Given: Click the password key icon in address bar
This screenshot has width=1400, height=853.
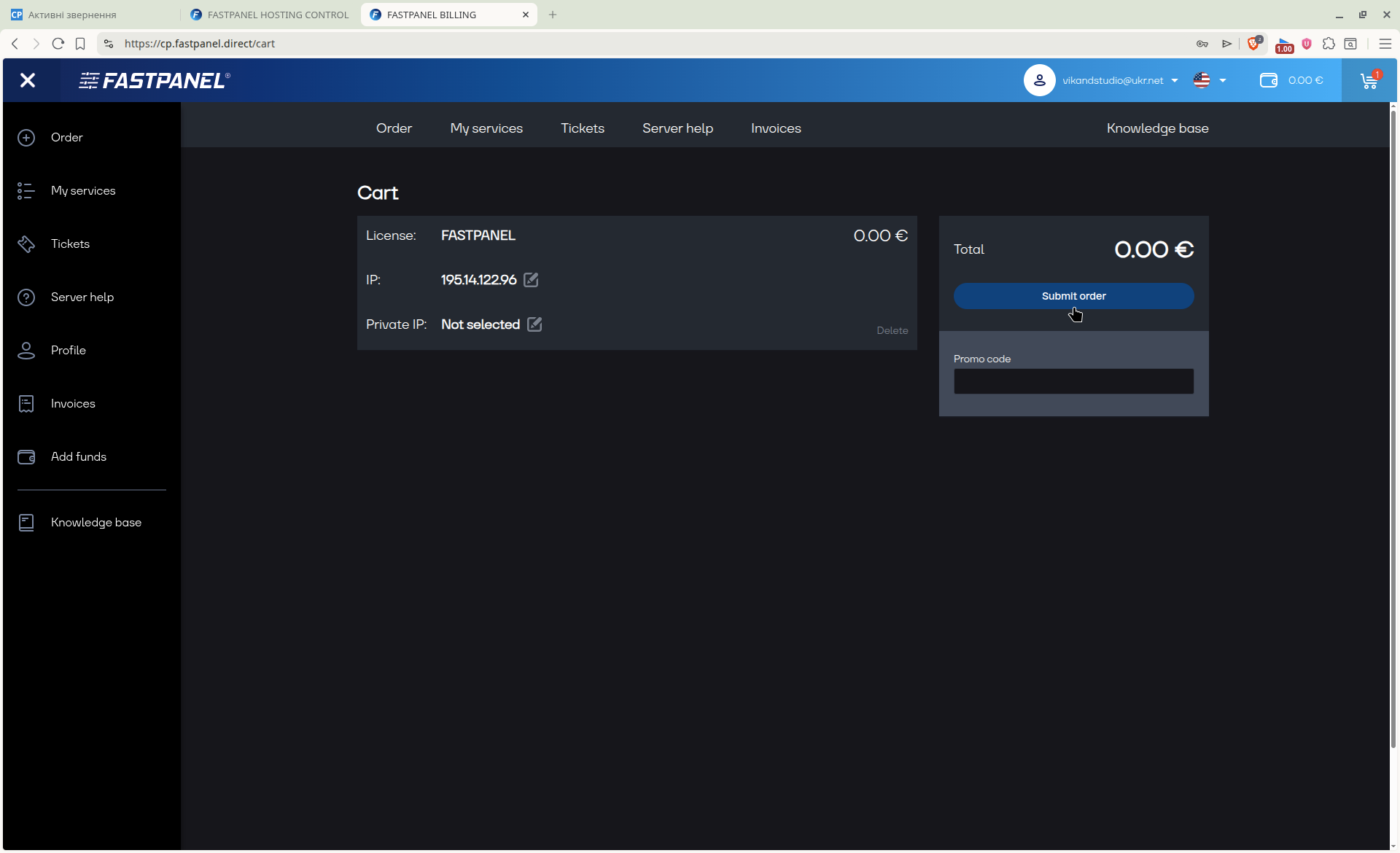Looking at the screenshot, I should [x=1202, y=44].
